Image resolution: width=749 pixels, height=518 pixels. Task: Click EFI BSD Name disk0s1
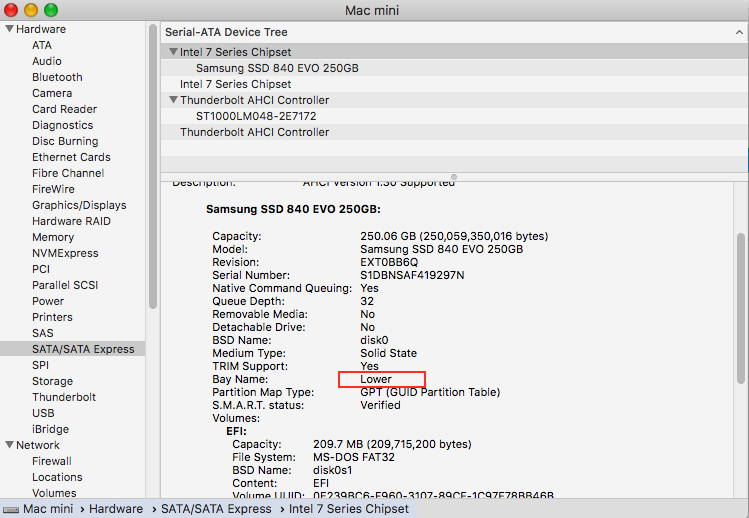point(332,470)
